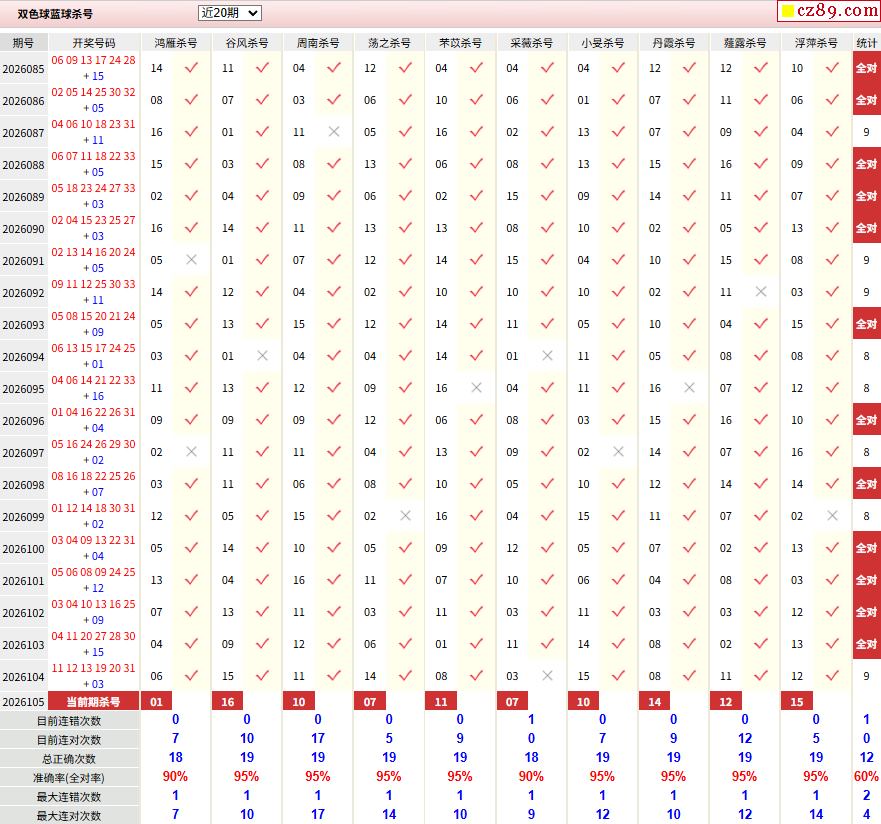This screenshot has height=824, width=881.
Task: Open the 近20期 period dropdown
Action: coord(229,12)
